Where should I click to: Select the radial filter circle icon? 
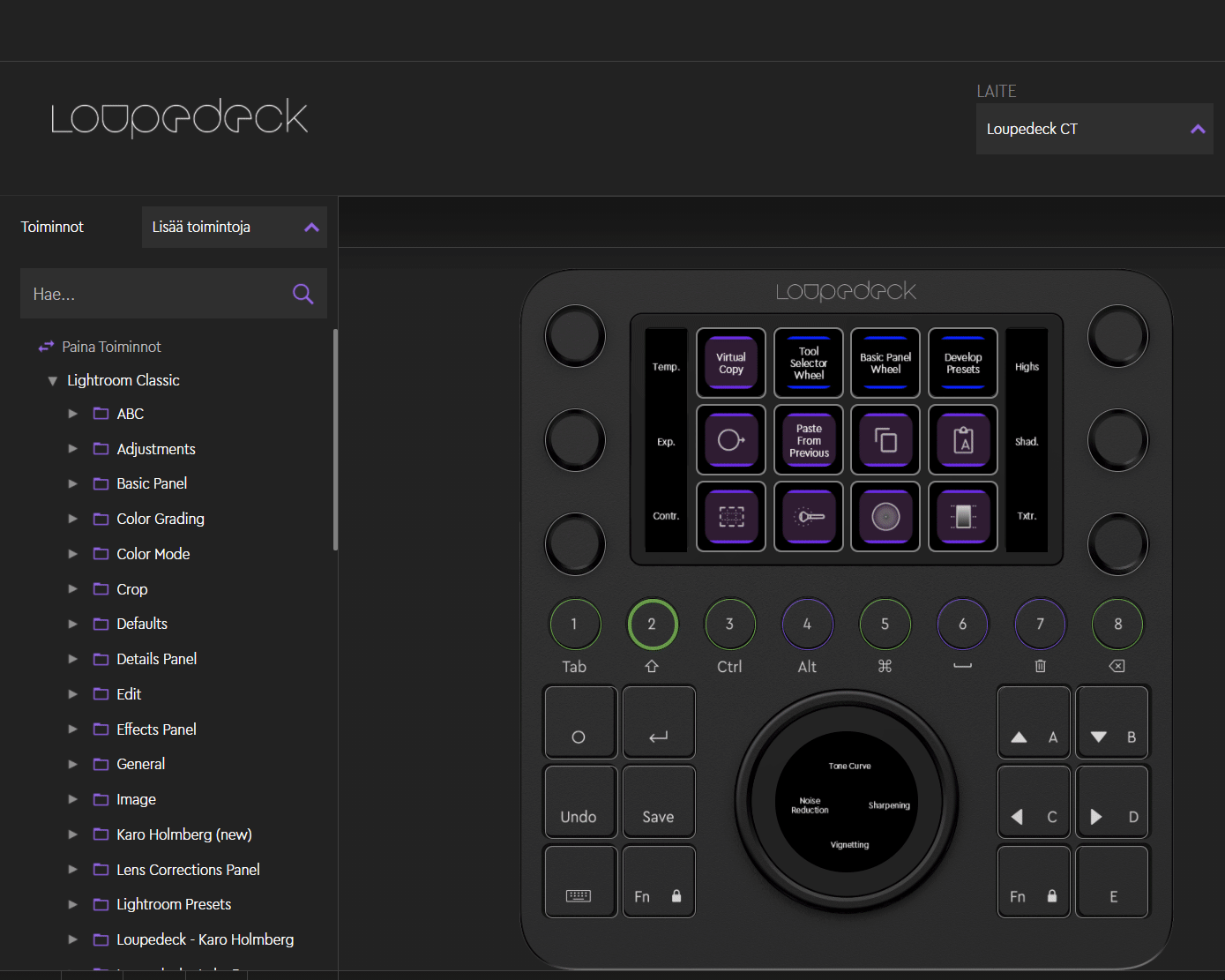pyautogui.click(x=885, y=516)
